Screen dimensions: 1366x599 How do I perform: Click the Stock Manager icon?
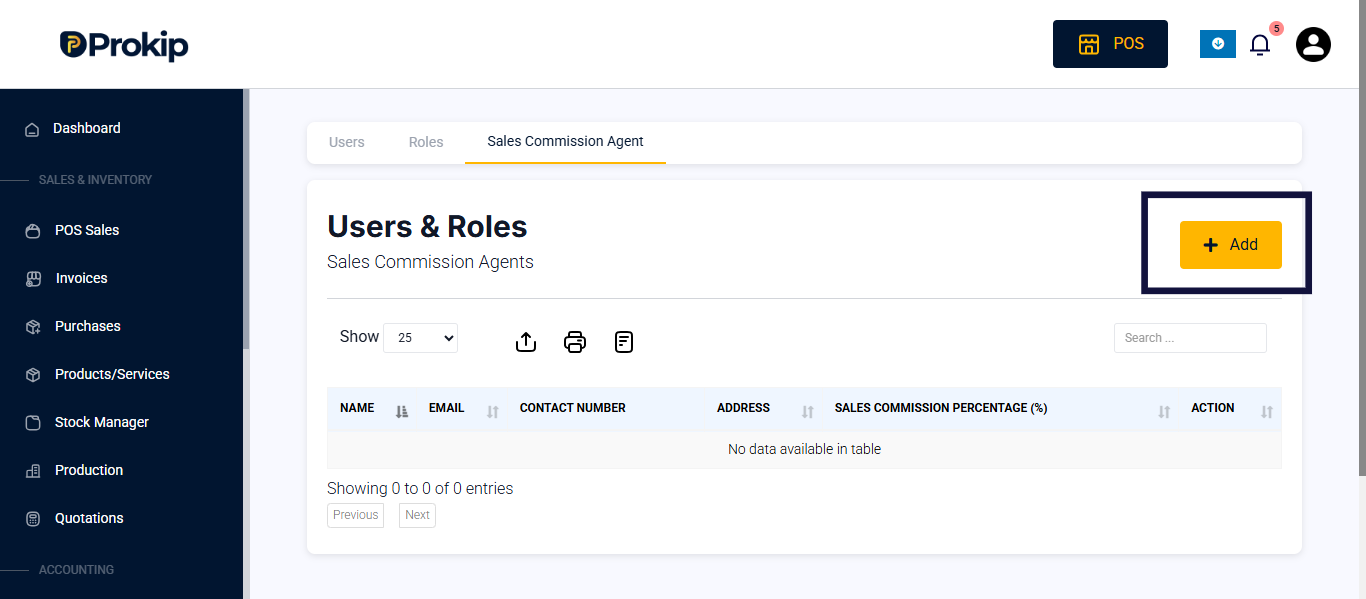coord(33,423)
